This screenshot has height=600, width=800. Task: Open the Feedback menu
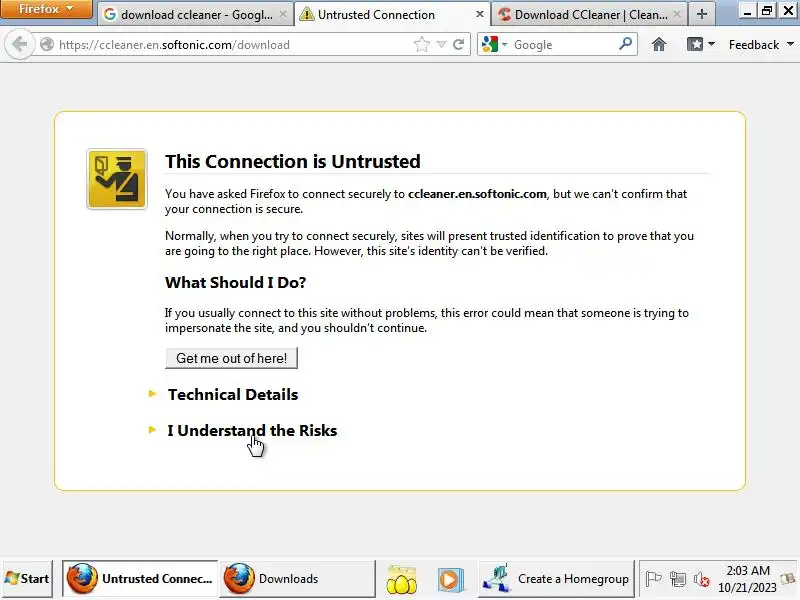pyautogui.click(x=761, y=45)
